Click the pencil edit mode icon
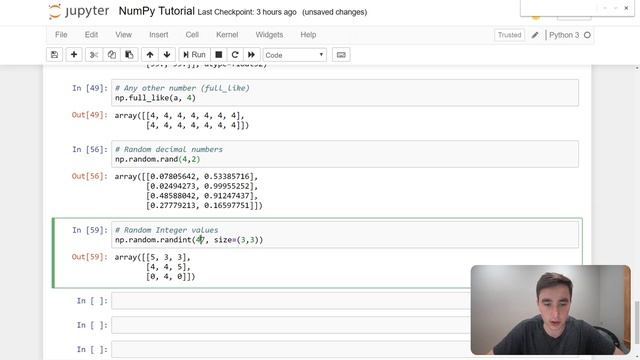 tap(535, 35)
